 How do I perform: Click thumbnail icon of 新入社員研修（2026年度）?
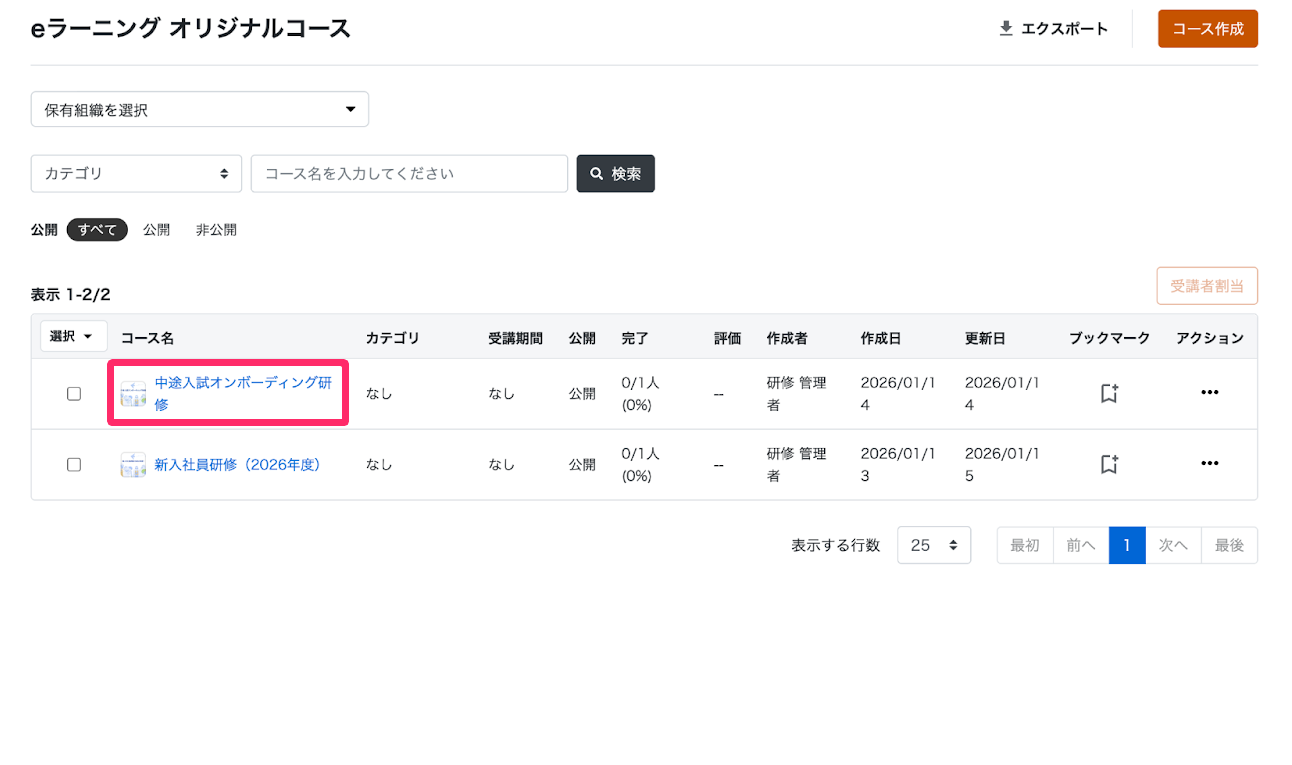(x=133, y=464)
